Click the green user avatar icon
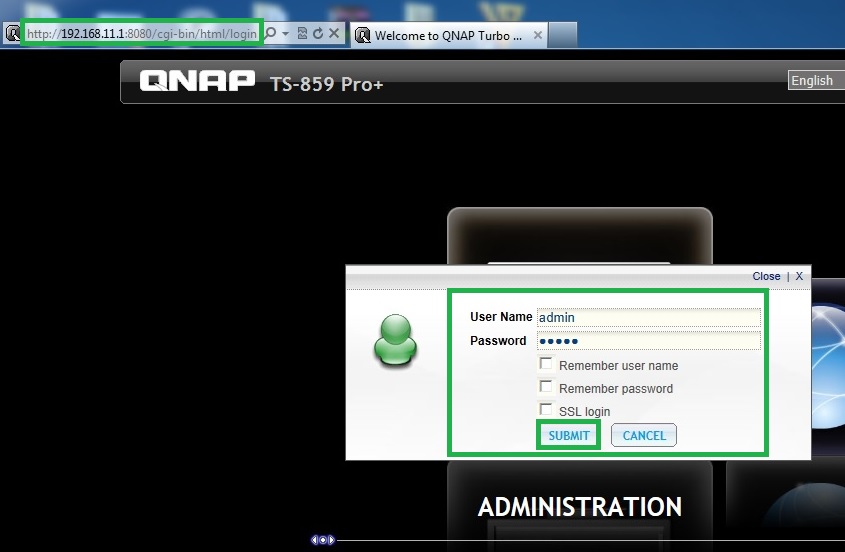845x552 pixels. (x=396, y=341)
